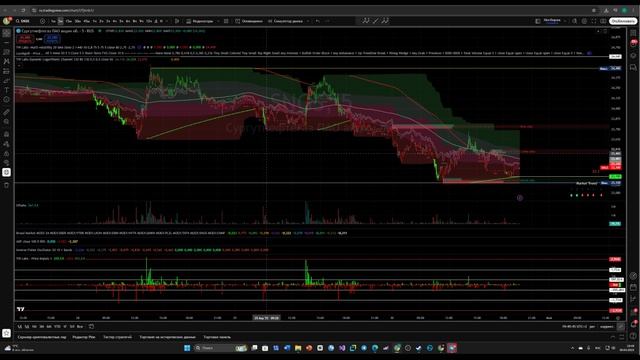Click the blue buy price button

[x=52, y=39]
